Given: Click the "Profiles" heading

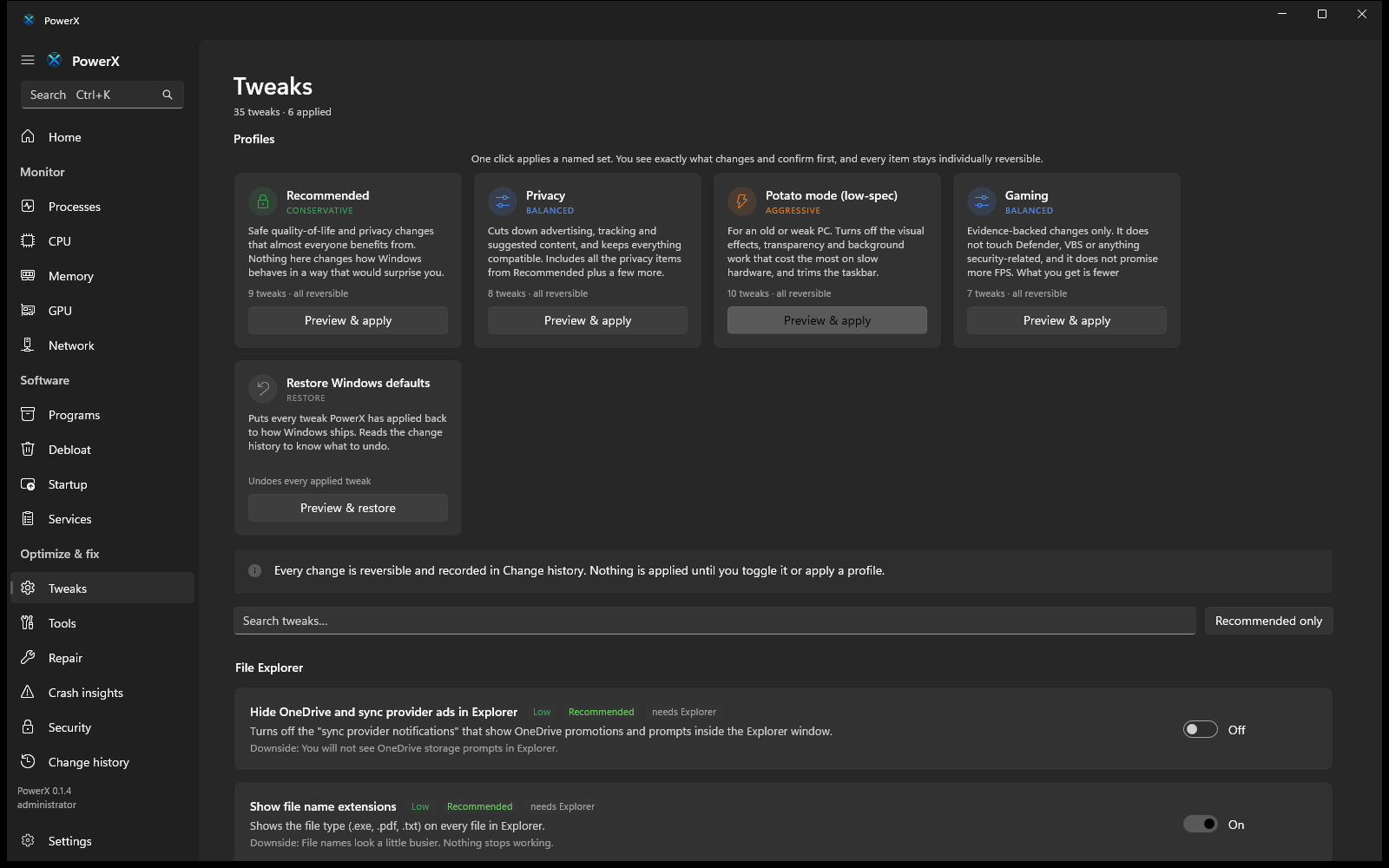Looking at the screenshot, I should (254, 139).
